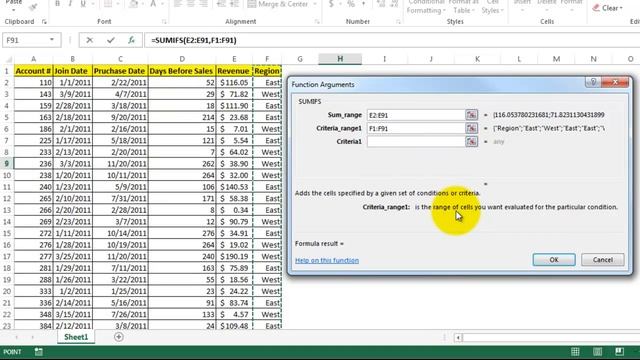Toggle Bold formatting in ribbon
The height and width of the screenshot is (360, 640).
pyautogui.click(x=57, y=4)
